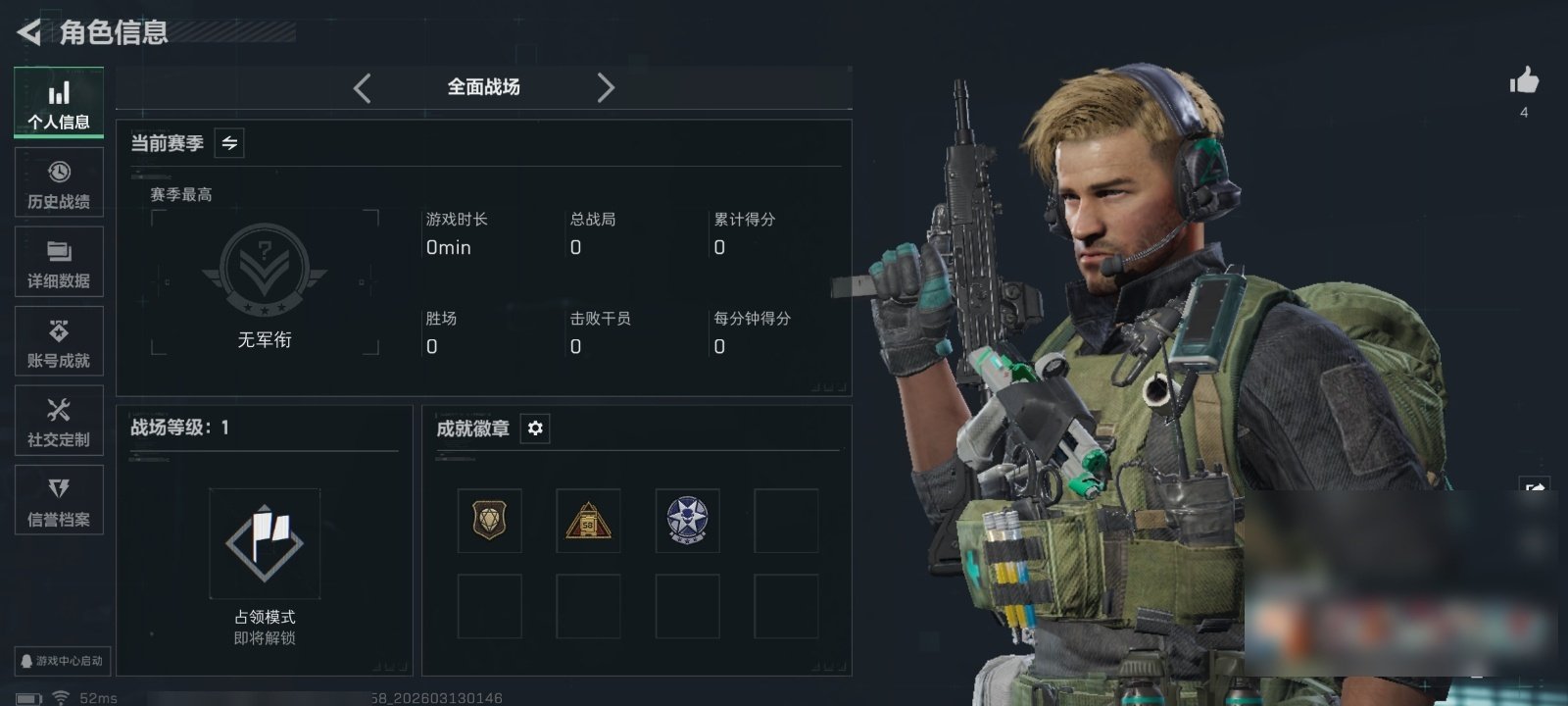Image resolution: width=1568 pixels, height=706 pixels.
Task: Select the 详细数据 sidebar icon
Action: tap(59, 262)
